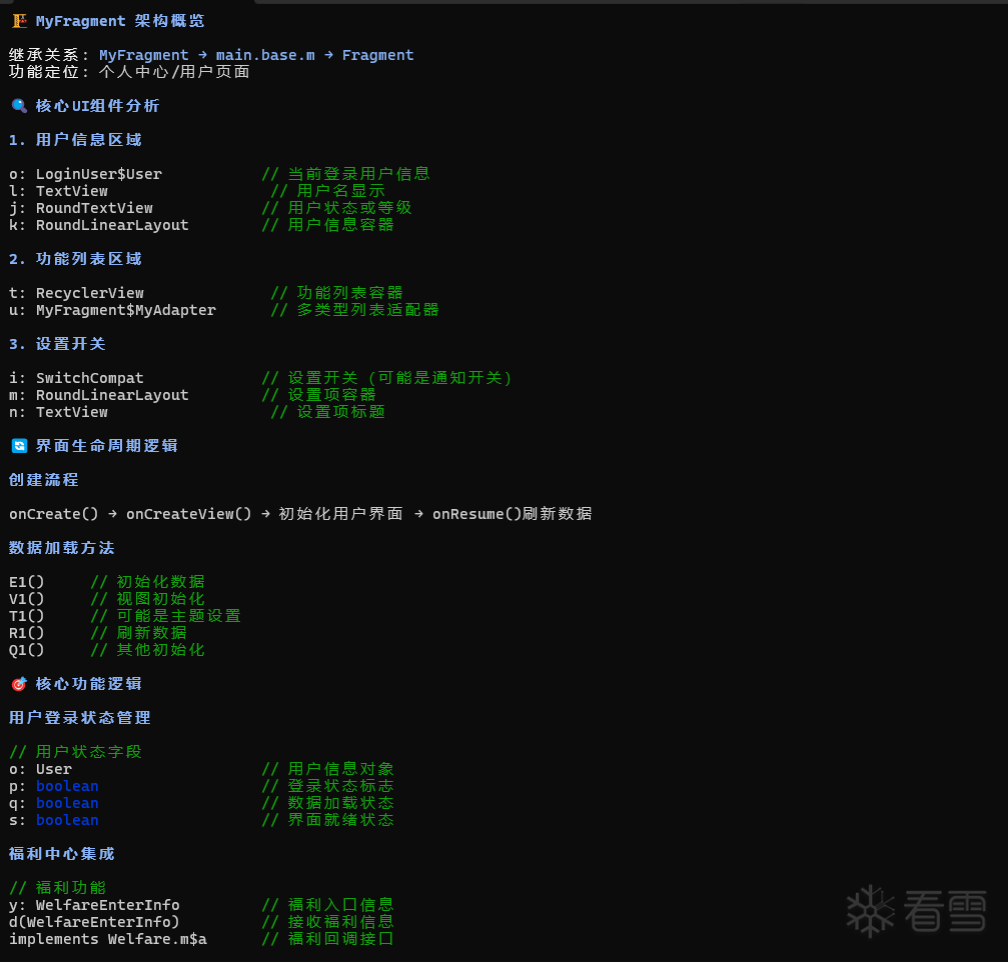Click the 'l: TextView' line
Screen dimensions: 1008x962
(x=58, y=191)
